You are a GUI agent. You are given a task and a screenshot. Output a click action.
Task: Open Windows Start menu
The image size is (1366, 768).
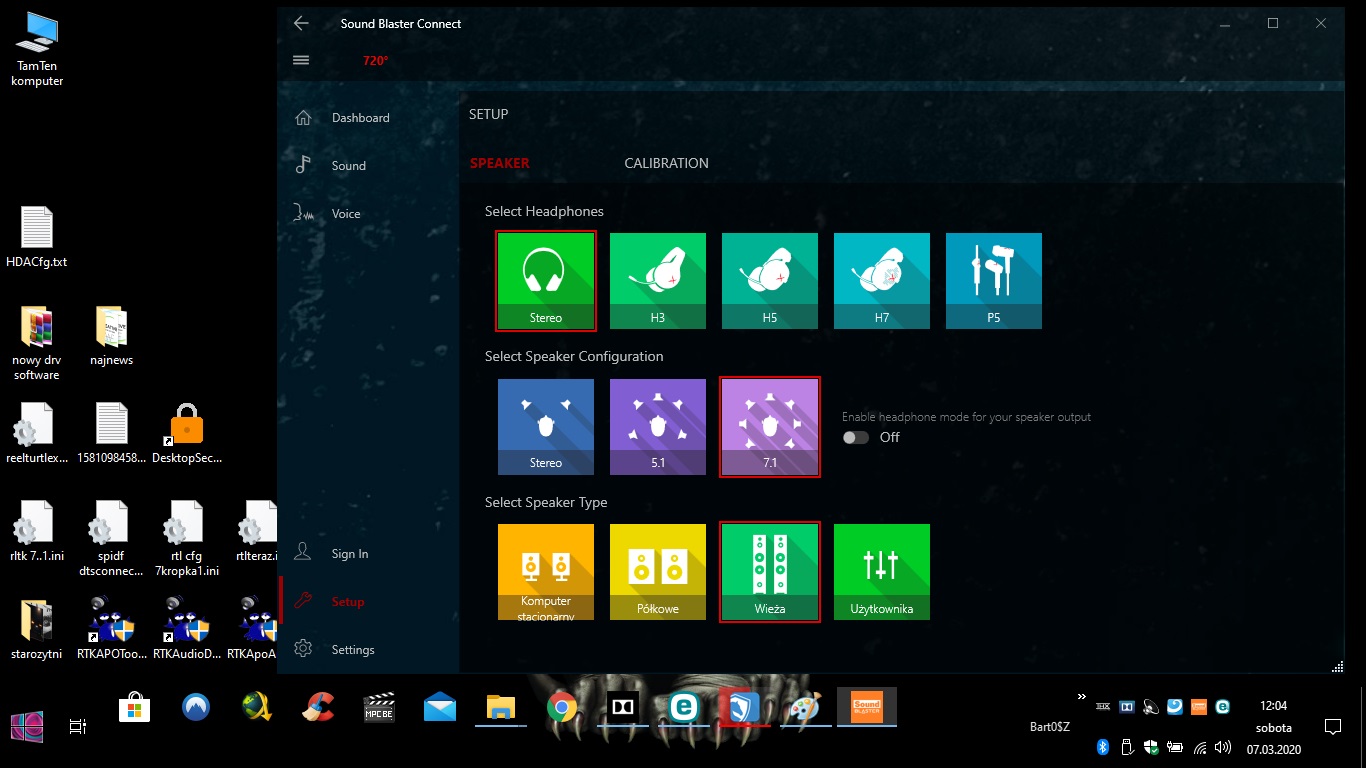coord(27,726)
